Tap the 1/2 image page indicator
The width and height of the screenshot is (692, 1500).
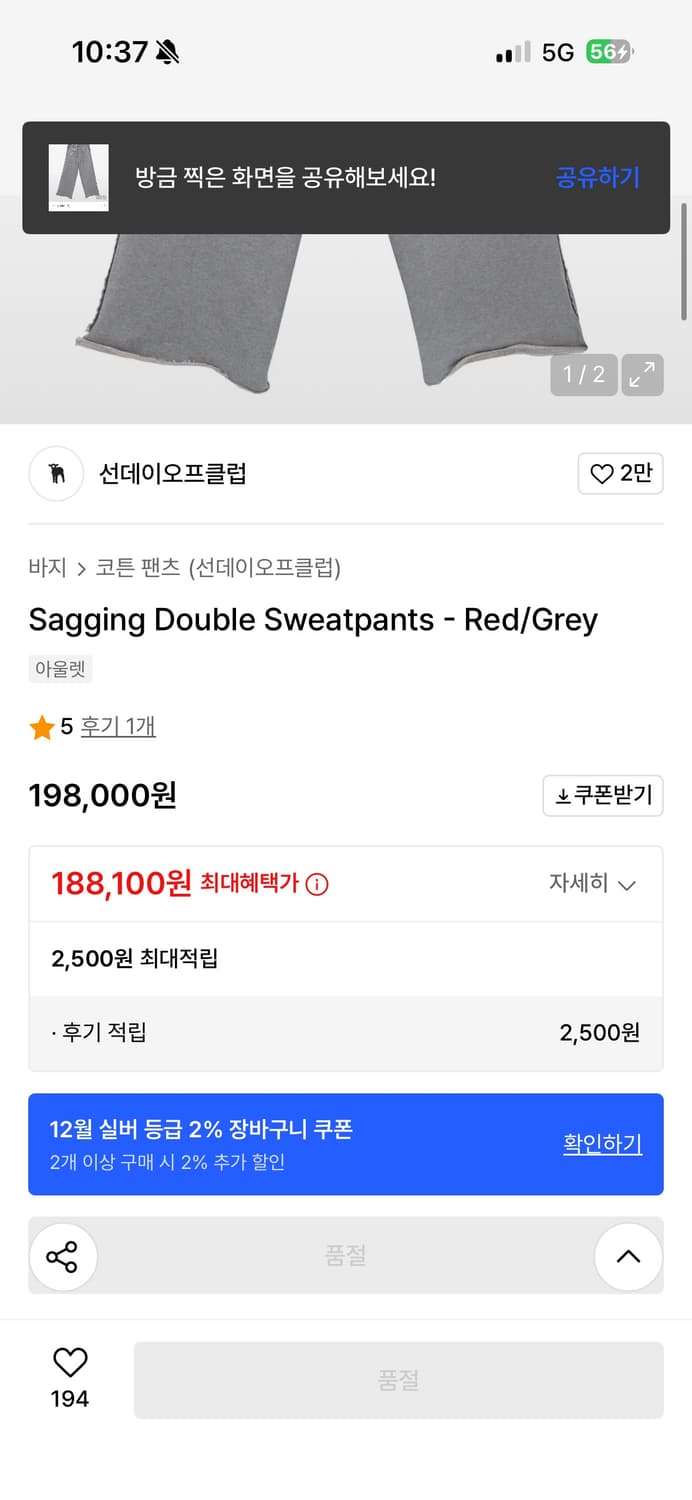(x=583, y=375)
